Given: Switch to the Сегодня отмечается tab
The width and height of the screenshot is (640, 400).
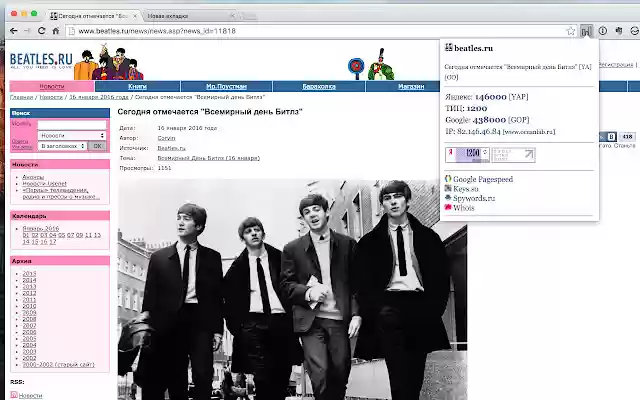Looking at the screenshot, I should pos(93,16).
